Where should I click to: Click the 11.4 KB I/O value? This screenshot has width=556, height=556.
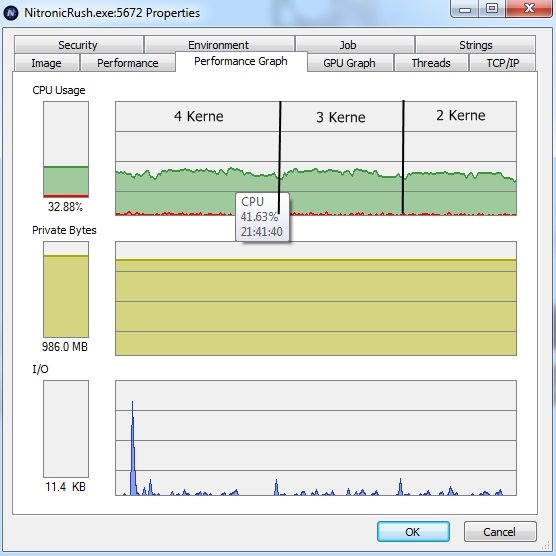click(x=65, y=486)
